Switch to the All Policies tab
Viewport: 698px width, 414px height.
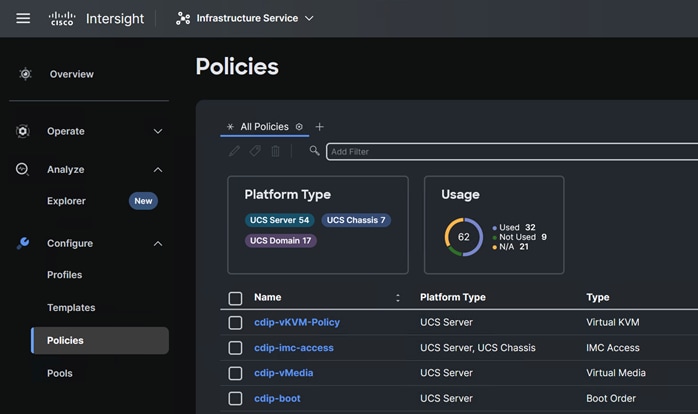pyautogui.click(x=264, y=127)
